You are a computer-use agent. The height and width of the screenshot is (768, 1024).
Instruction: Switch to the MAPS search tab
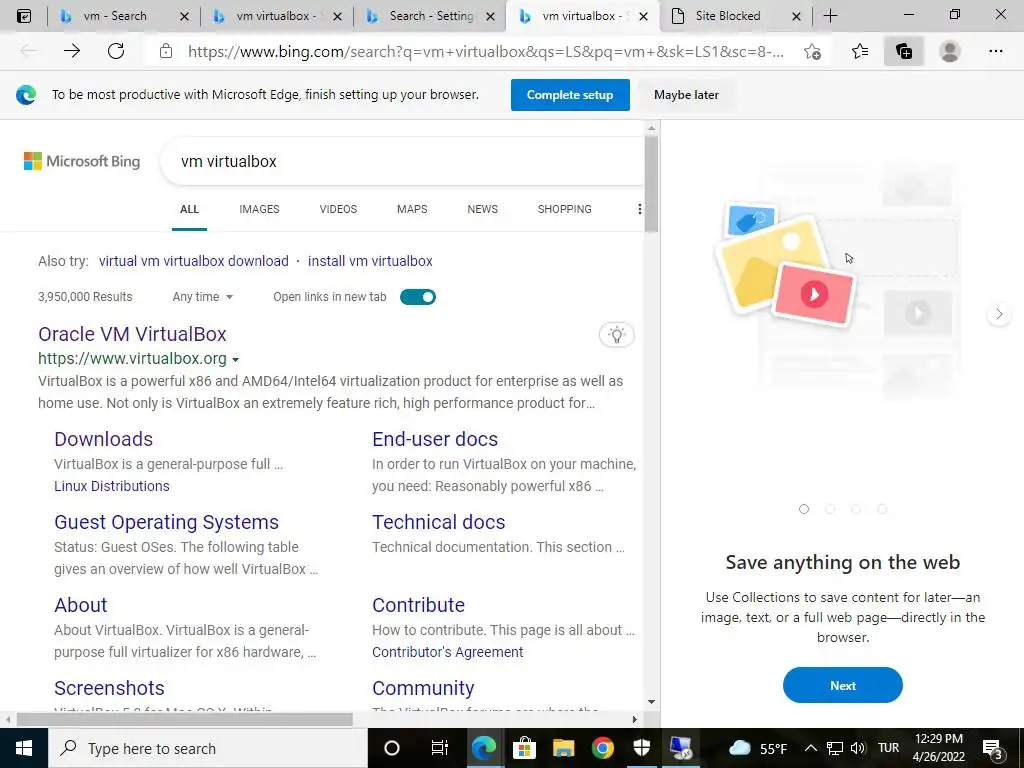click(412, 209)
